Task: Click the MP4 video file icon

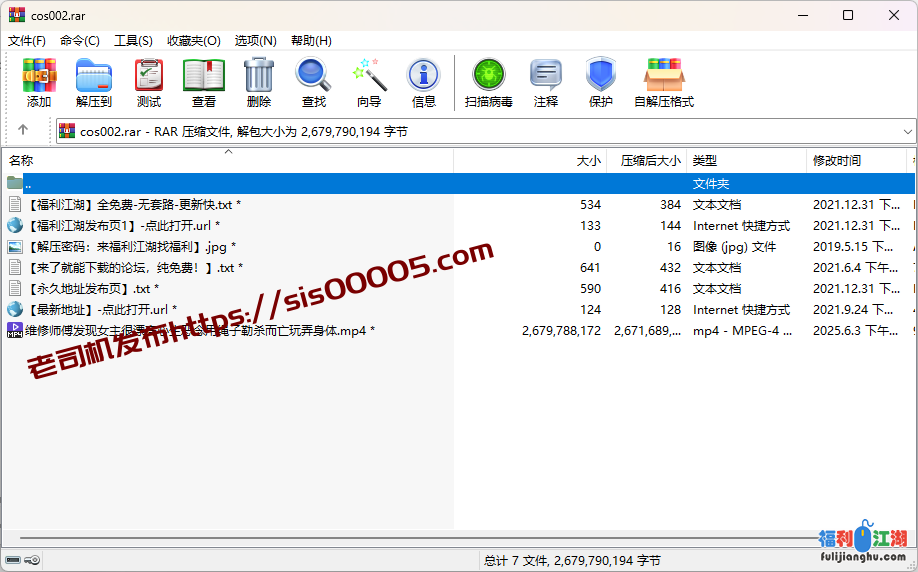Action: tap(15, 330)
